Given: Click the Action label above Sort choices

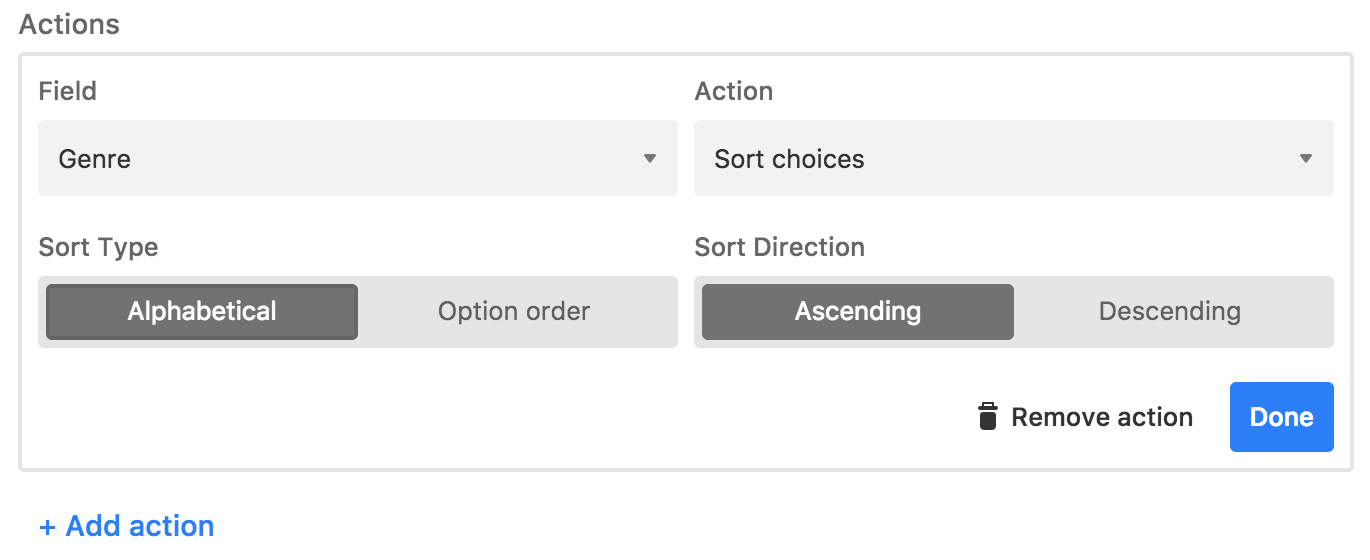Looking at the screenshot, I should click(x=734, y=91).
